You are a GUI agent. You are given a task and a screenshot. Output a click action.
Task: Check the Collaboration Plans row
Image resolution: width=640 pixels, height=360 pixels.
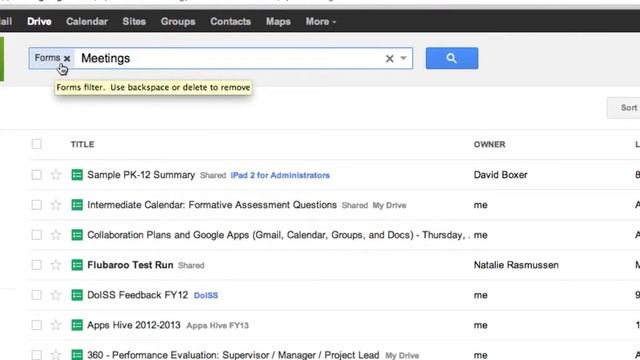pyautogui.click(x=36, y=235)
